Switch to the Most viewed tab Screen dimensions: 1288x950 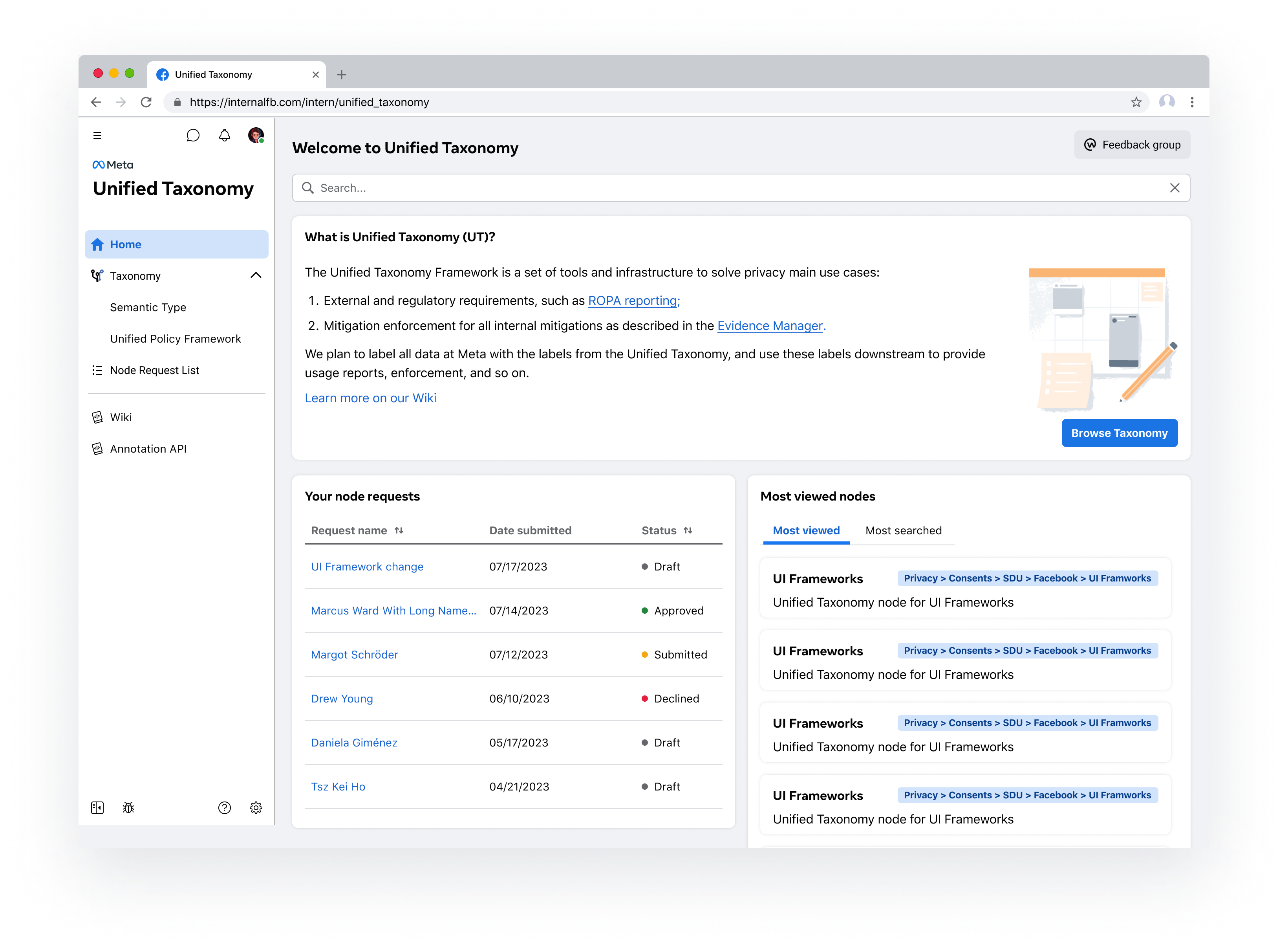point(806,531)
